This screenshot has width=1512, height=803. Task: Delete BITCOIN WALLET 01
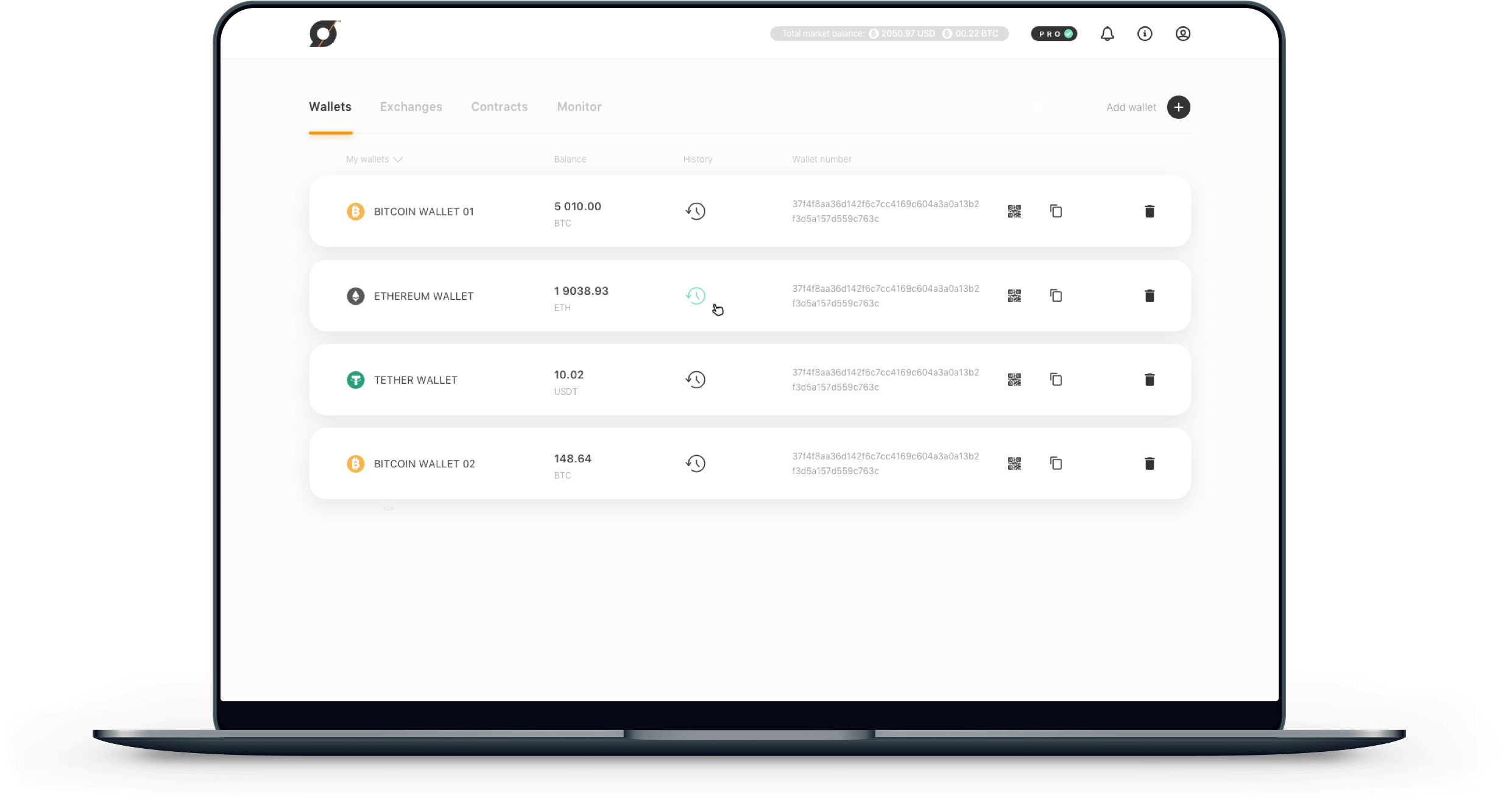coord(1150,211)
